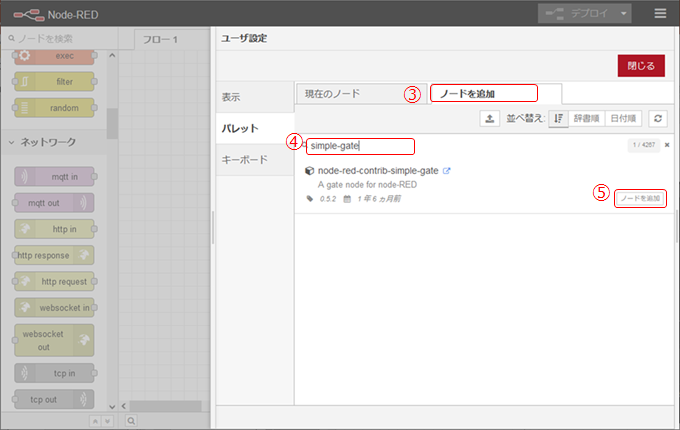Click the search icon in the bottom bar
The image size is (680, 430).
coord(132,421)
